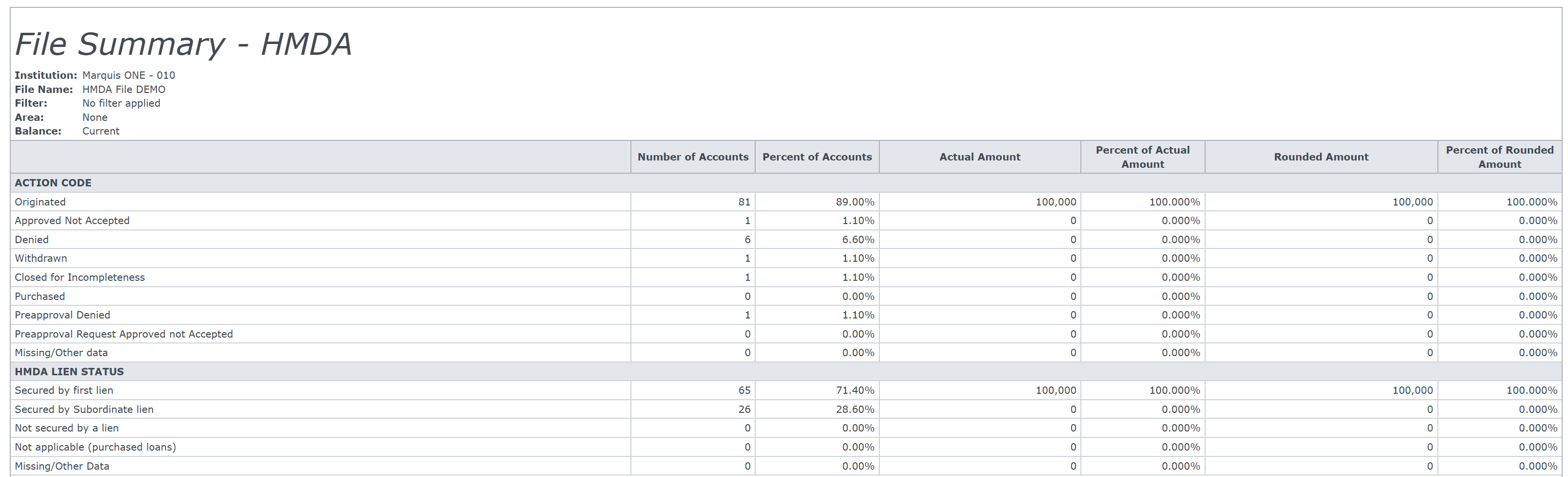Click the File Summary - HMDA title
Image resolution: width=1568 pixels, height=477 pixels.
coord(183,44)
